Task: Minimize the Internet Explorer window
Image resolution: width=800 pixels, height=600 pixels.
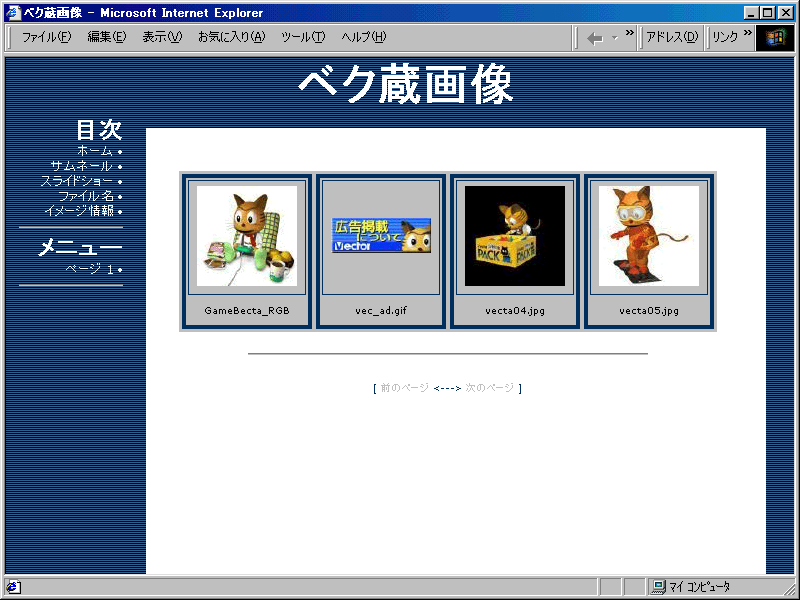Action: click(x=751, y=13)
